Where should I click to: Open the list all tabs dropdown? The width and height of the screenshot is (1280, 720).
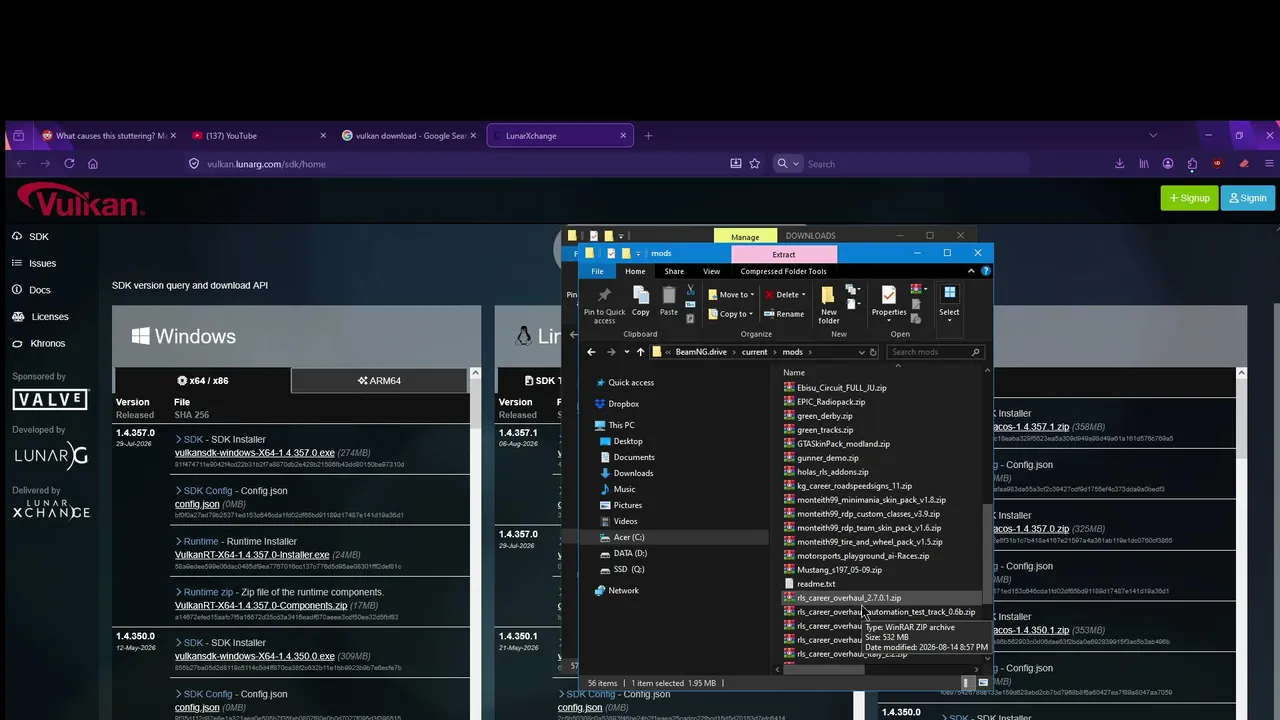tap(1153, 136)
